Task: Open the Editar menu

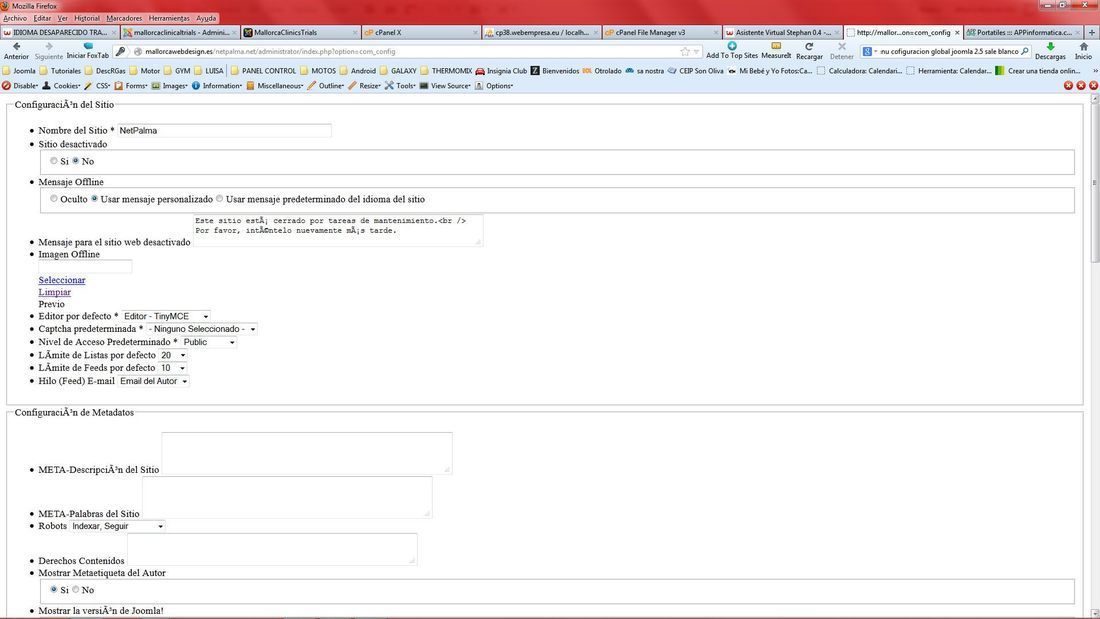Action: (42, 18)
